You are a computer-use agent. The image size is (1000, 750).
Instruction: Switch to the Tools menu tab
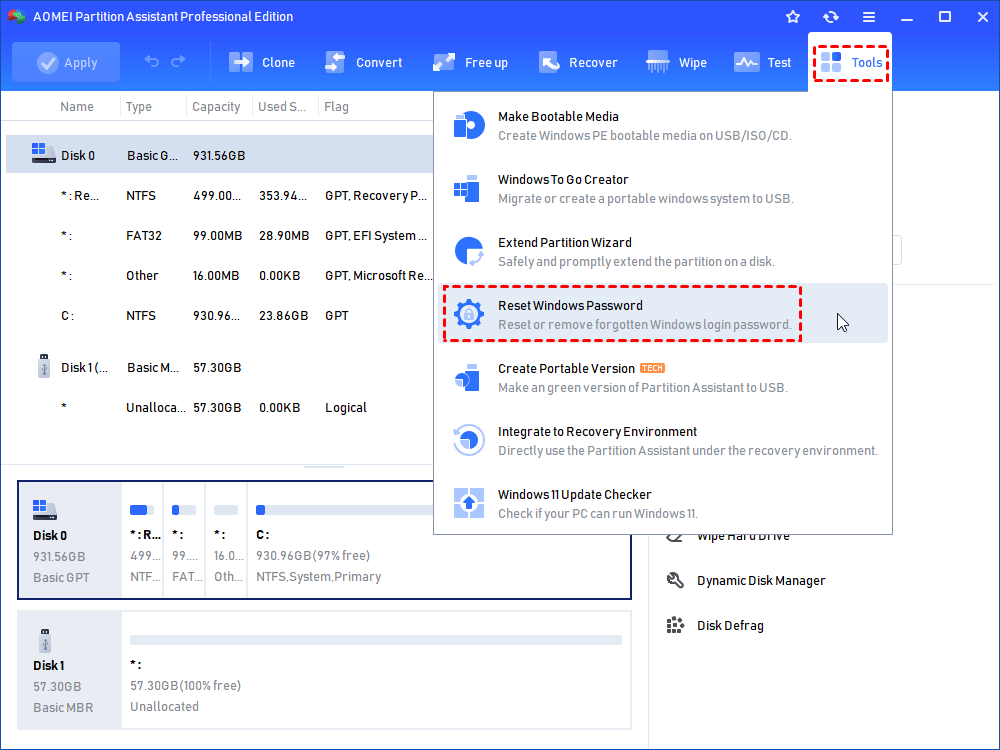point(850,62)
